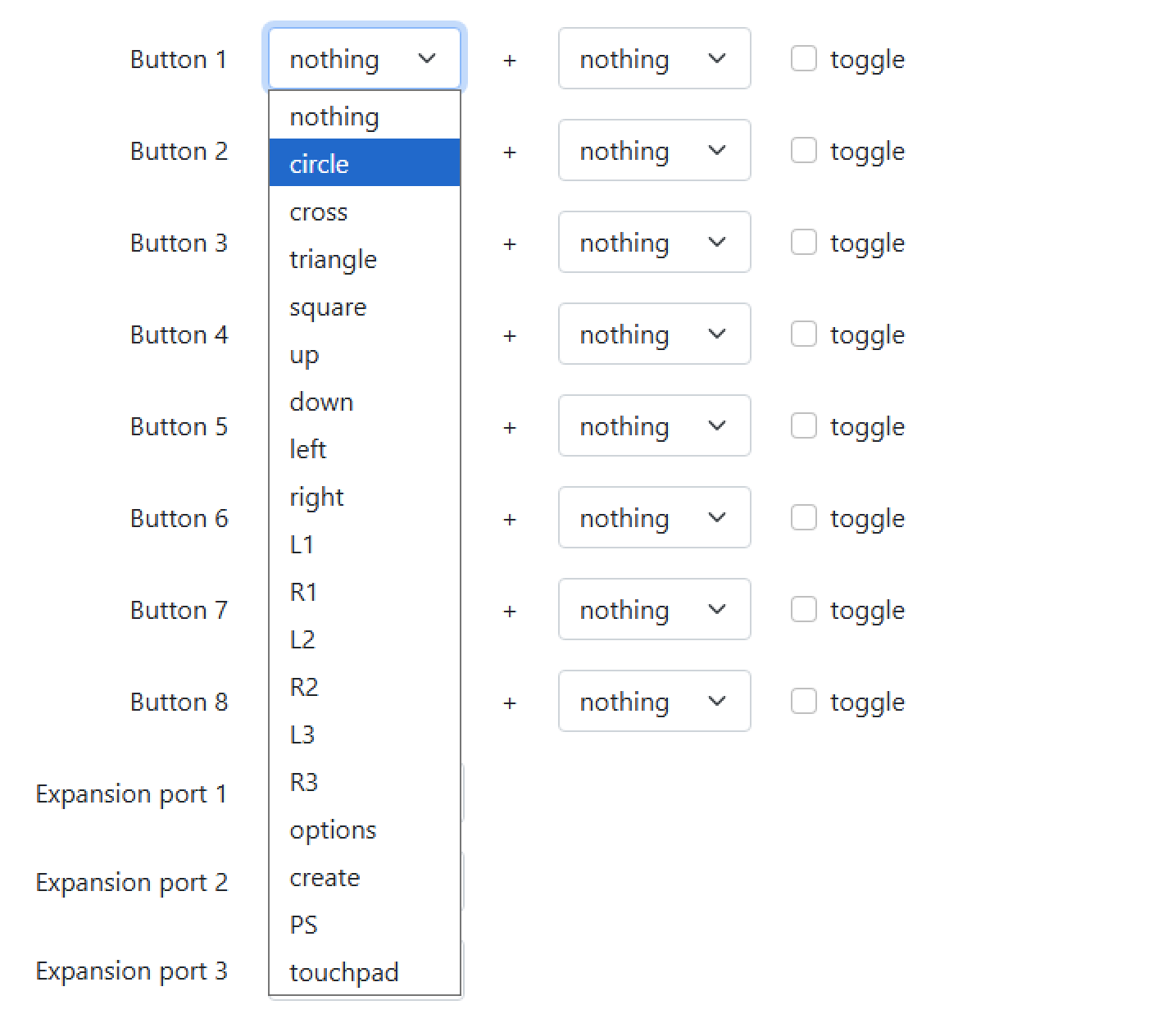The width and height of the screenshot is (1176, 1014).
Task: Choose 'touchpad' from the dropdown list
Action: (x=365, y=972)
